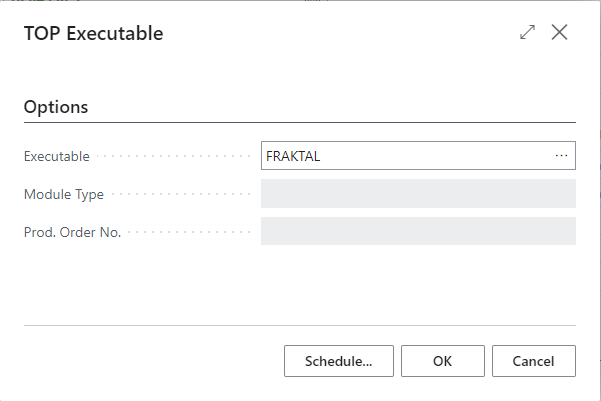
Task: Collapse the Options section heading
Action: click(x=56, y=106)
